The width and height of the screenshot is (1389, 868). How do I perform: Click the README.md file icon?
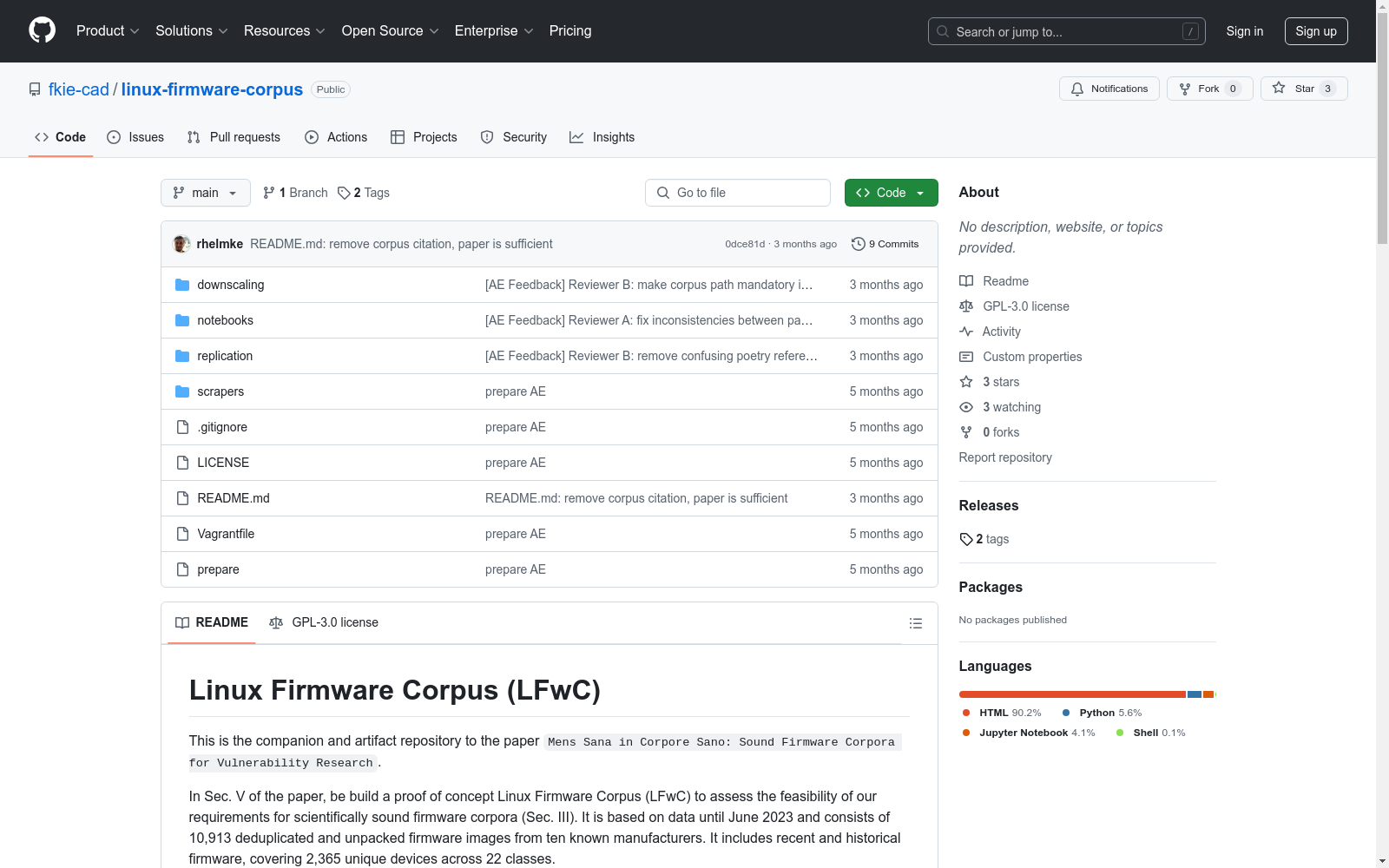[182, 498]
